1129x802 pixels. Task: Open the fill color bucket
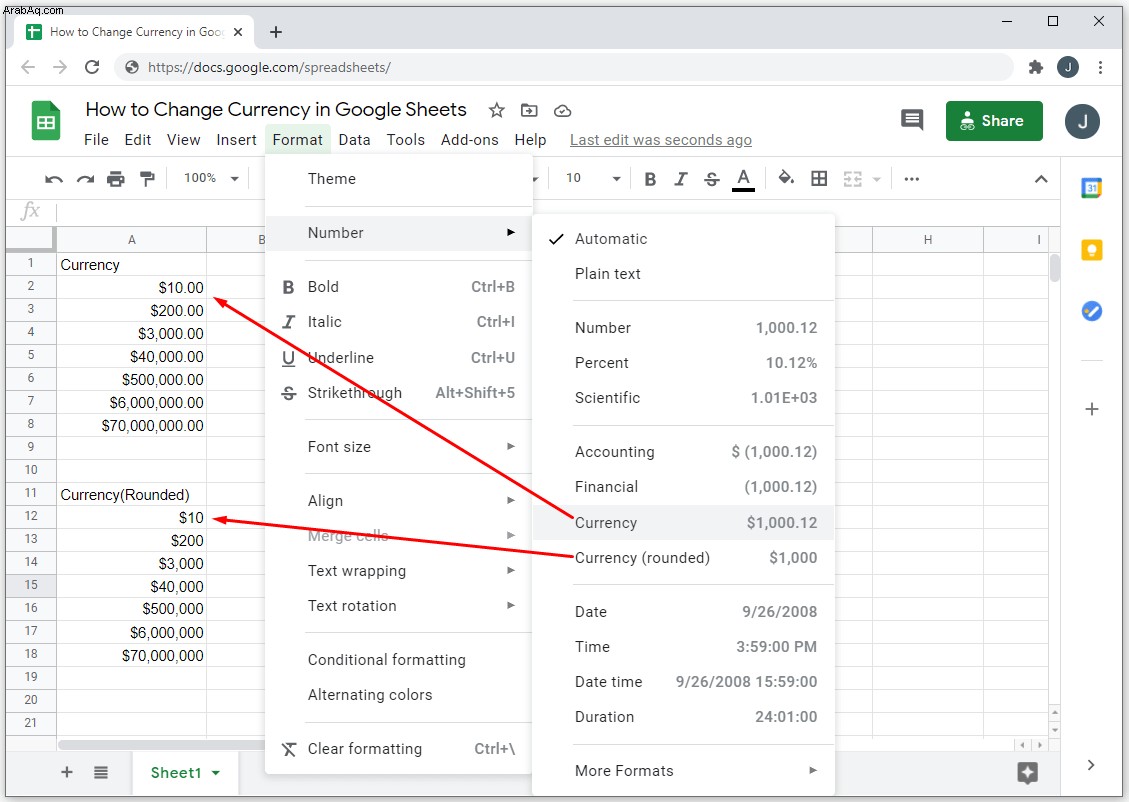[x=786, y=178]
